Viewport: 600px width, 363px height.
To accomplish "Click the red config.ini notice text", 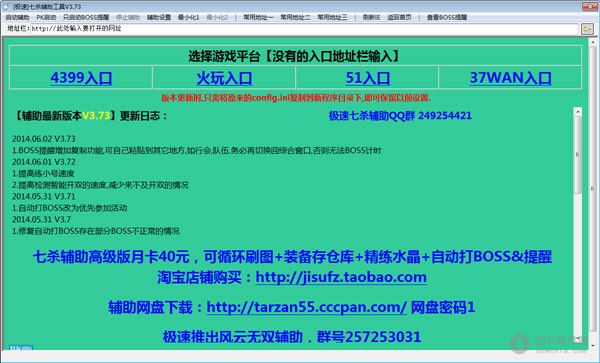I will click(x=296, y=98).
